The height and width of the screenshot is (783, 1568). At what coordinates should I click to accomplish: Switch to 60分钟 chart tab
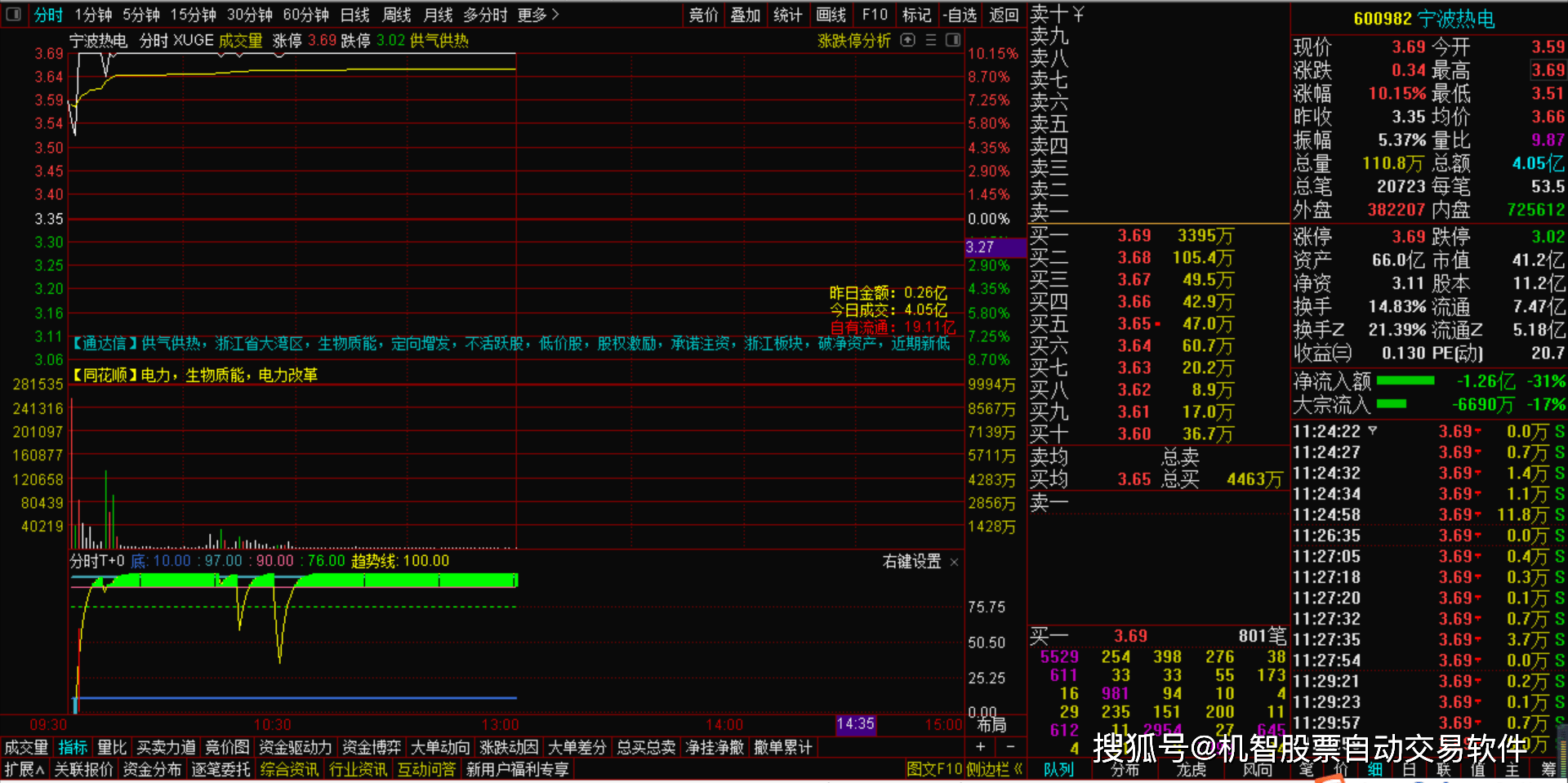pyautogui.click(x=305, y=15)
